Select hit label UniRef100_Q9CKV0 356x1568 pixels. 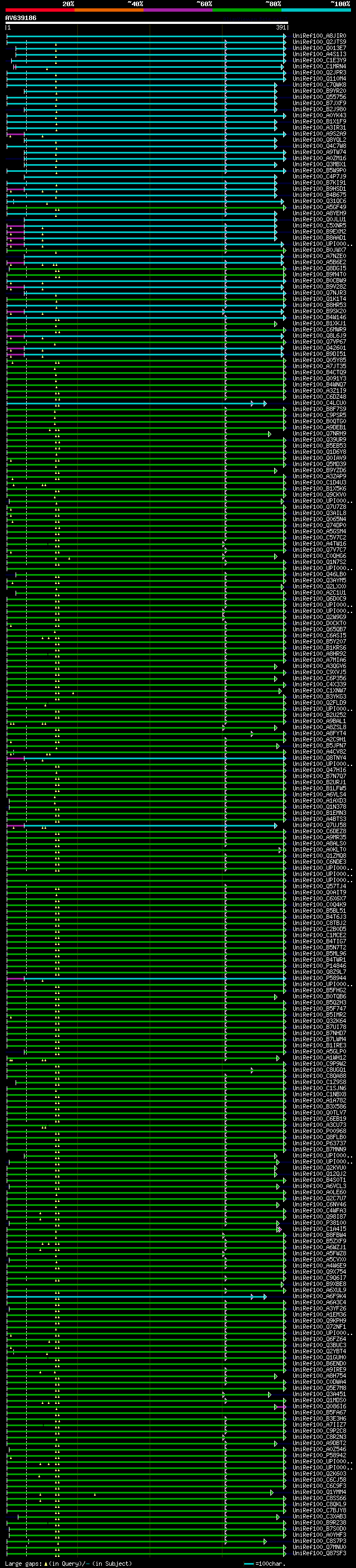point(319,495)
